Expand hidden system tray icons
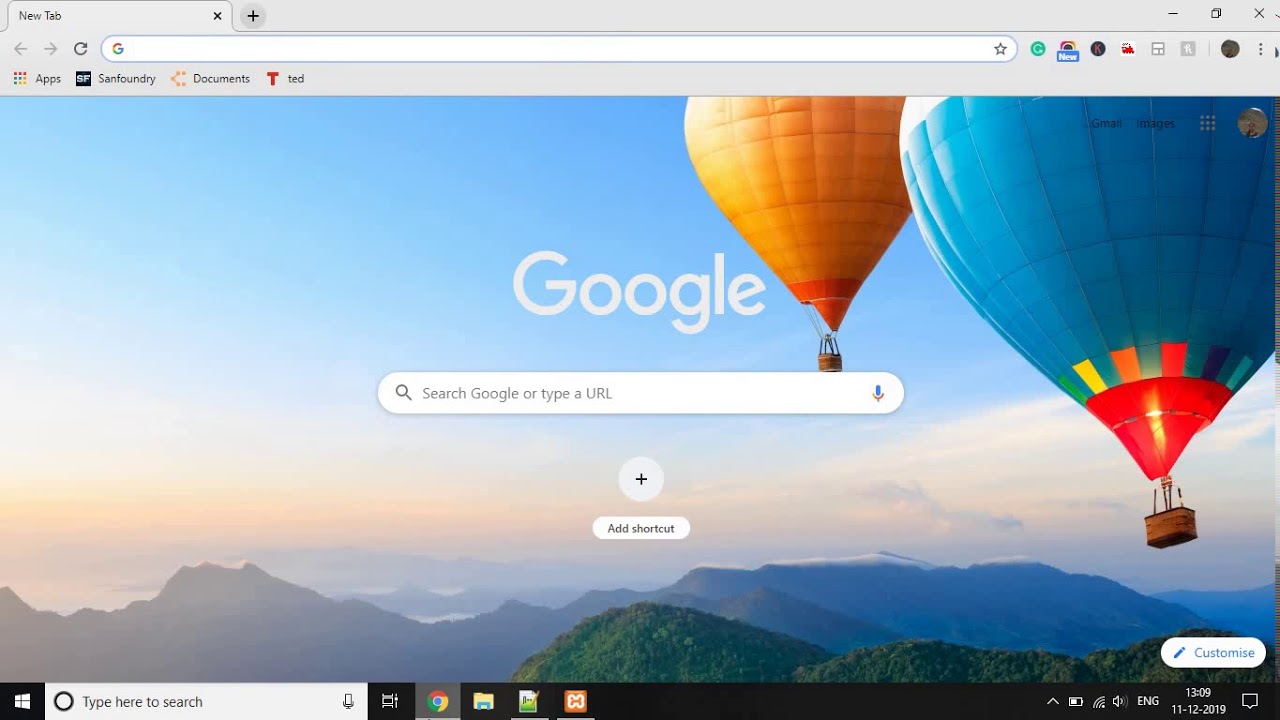 pyautogui.click(x=1052, y=701)
